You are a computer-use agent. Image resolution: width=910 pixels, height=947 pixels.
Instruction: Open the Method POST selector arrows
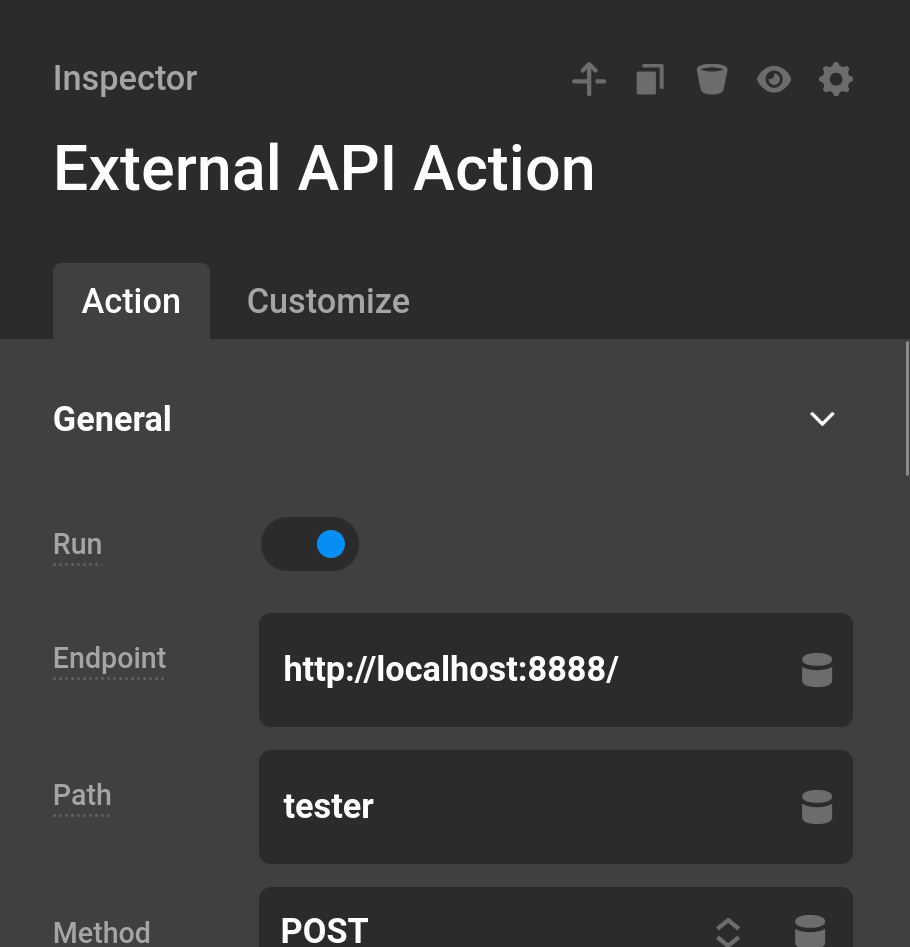coord(728,932)
